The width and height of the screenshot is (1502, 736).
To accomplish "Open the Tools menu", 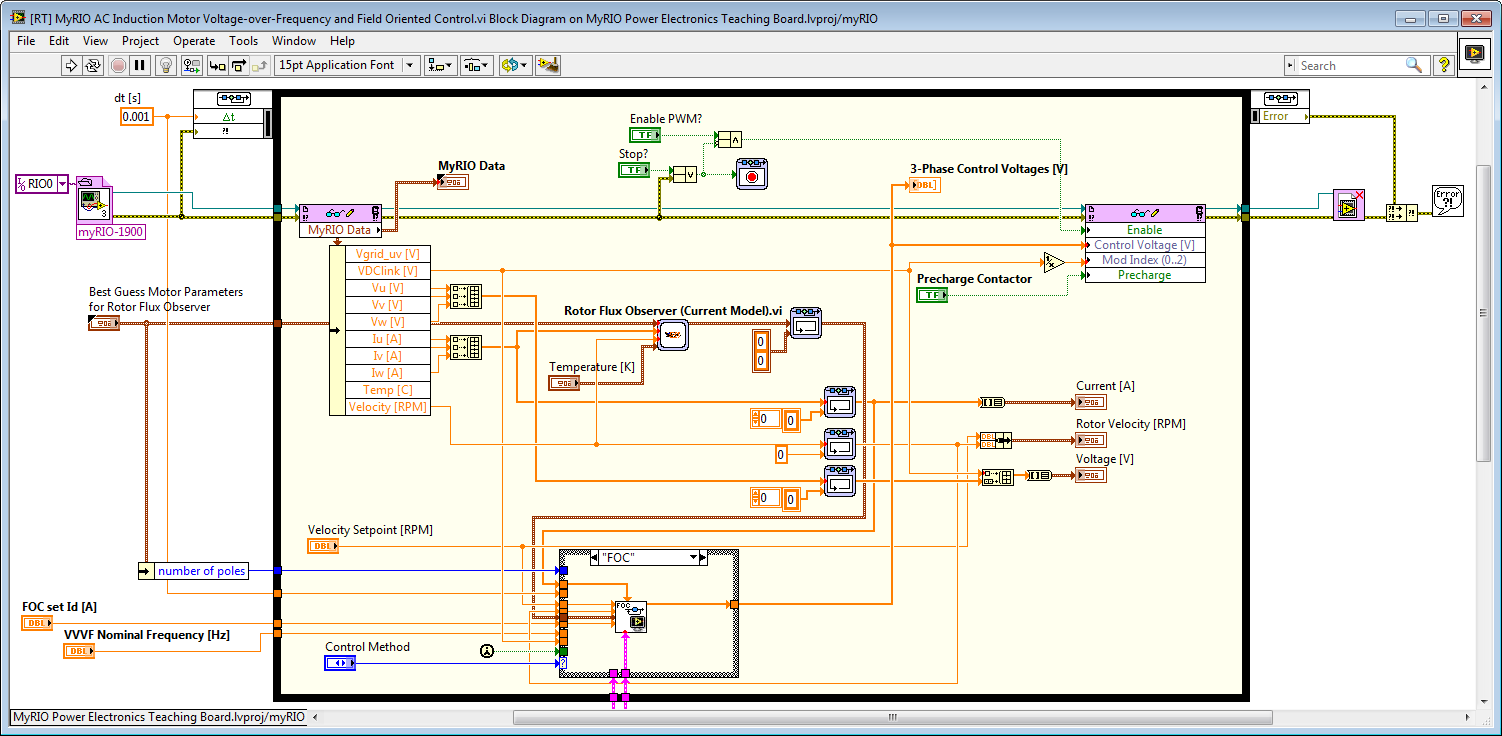I will 243,41.
